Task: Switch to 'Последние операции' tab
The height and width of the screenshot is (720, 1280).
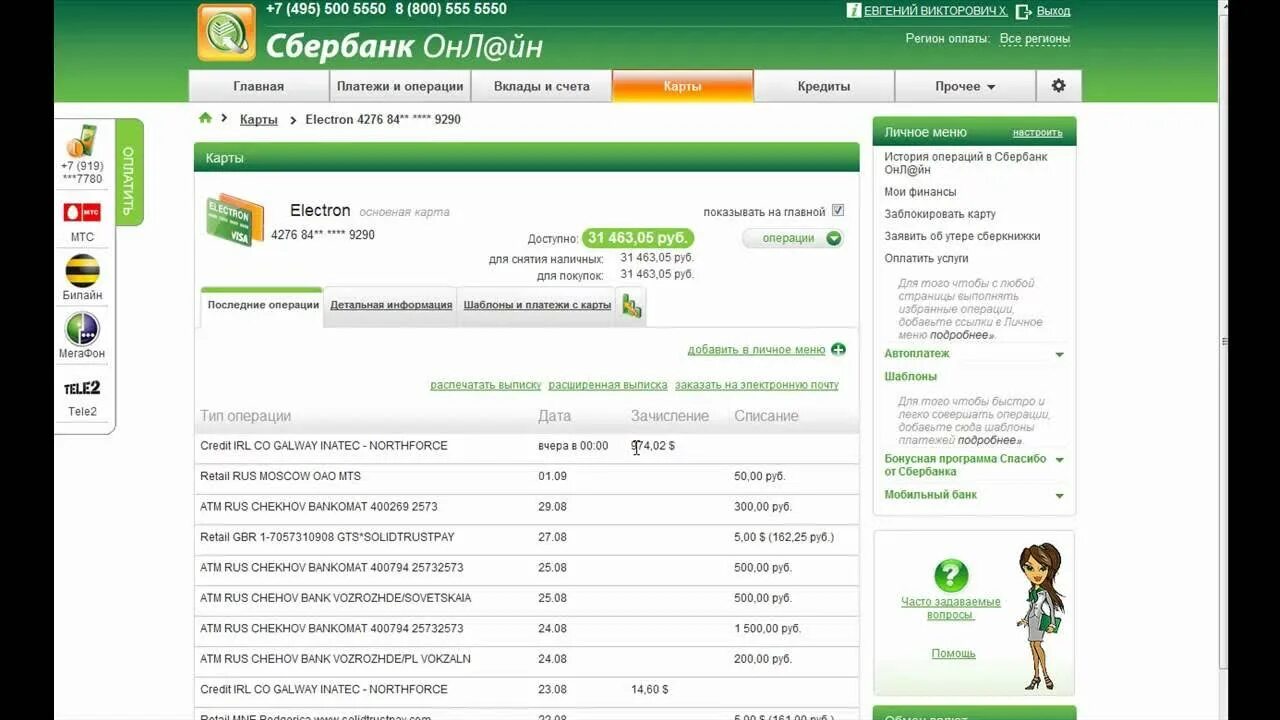Action: tap(263, 305)
